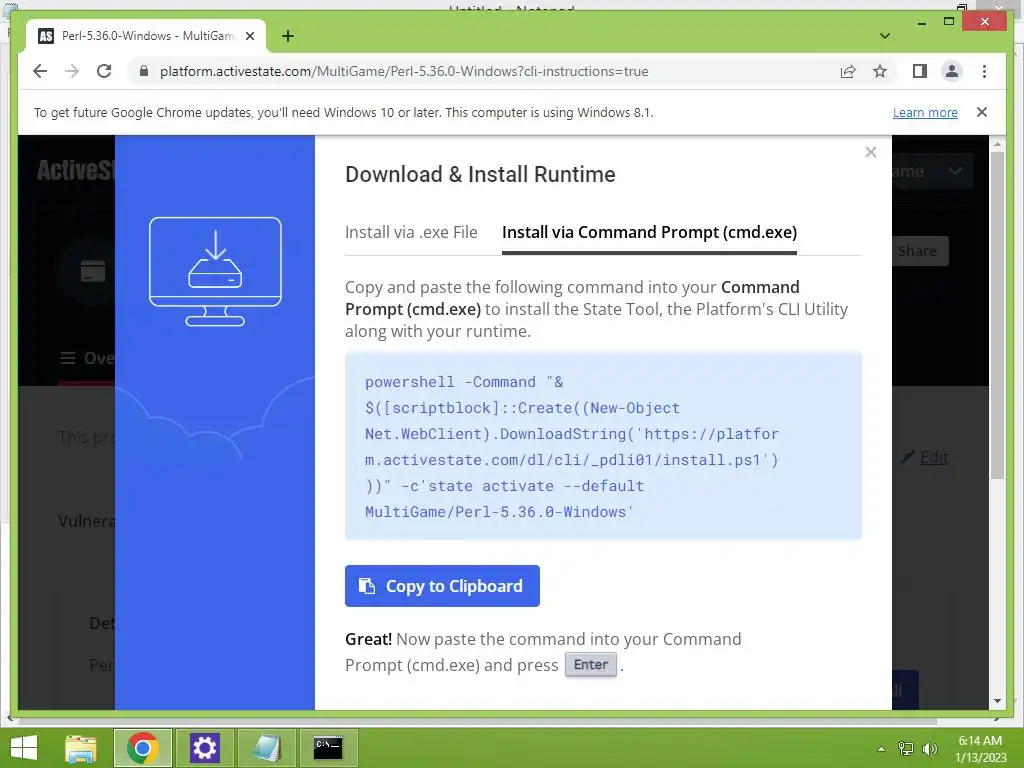
Task: Dismiss the Chrome update notification bar
Action: tap(982, 112)
